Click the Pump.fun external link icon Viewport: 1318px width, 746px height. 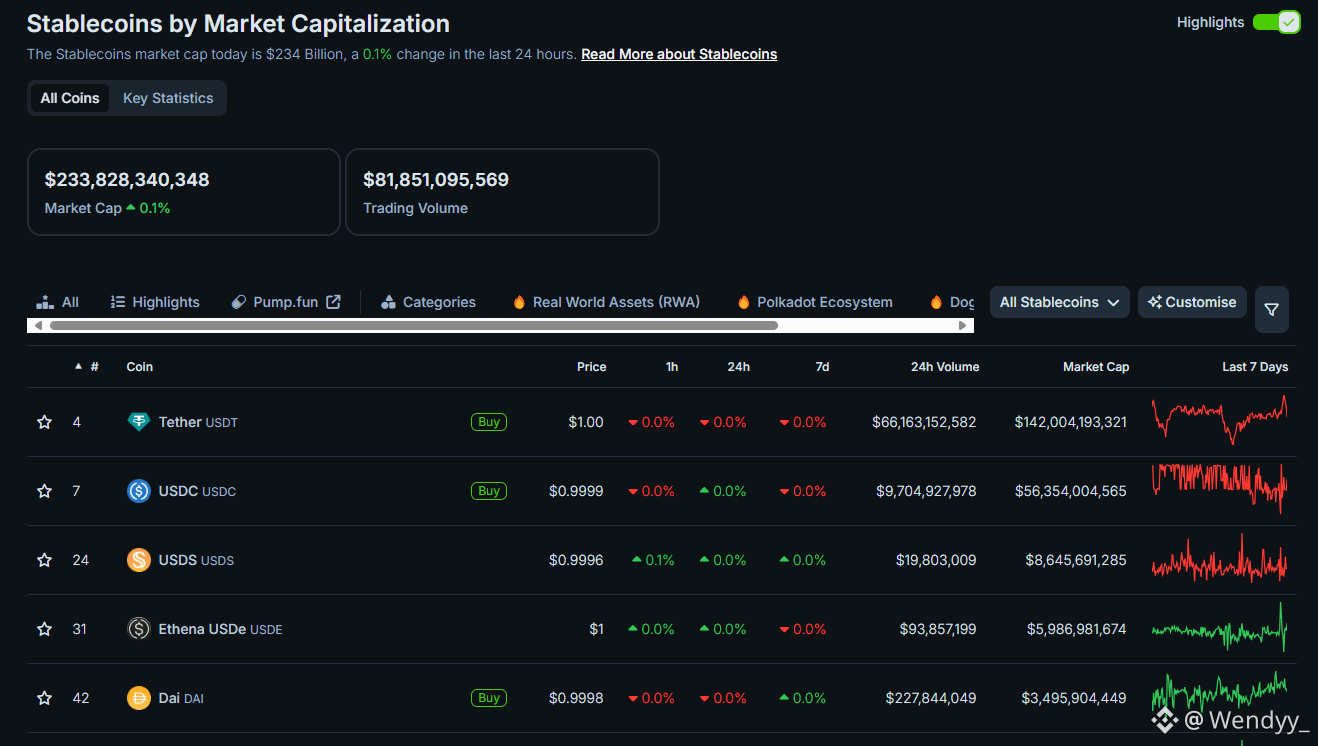[334, 302]
